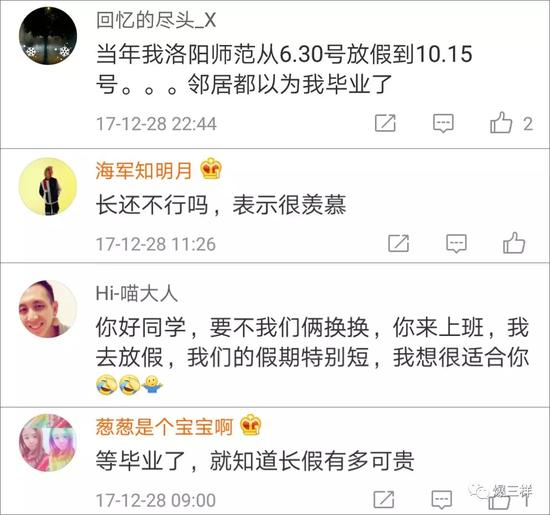Tap the crown badge next to 海军知明月
Image resolution: width=550 pixels, height=515 pixels.
click(211, 169)
